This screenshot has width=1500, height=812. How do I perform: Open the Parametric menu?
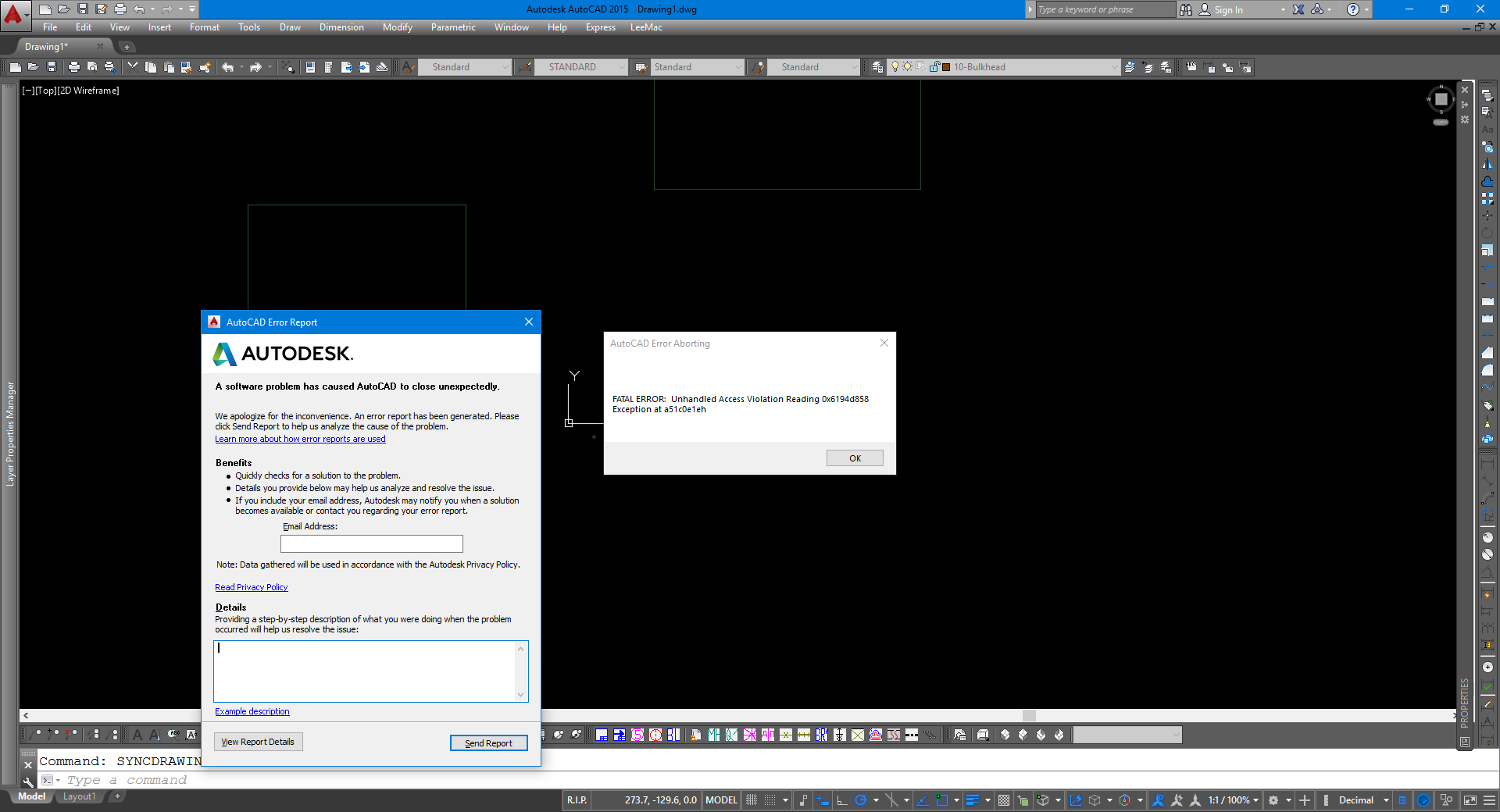453,27
